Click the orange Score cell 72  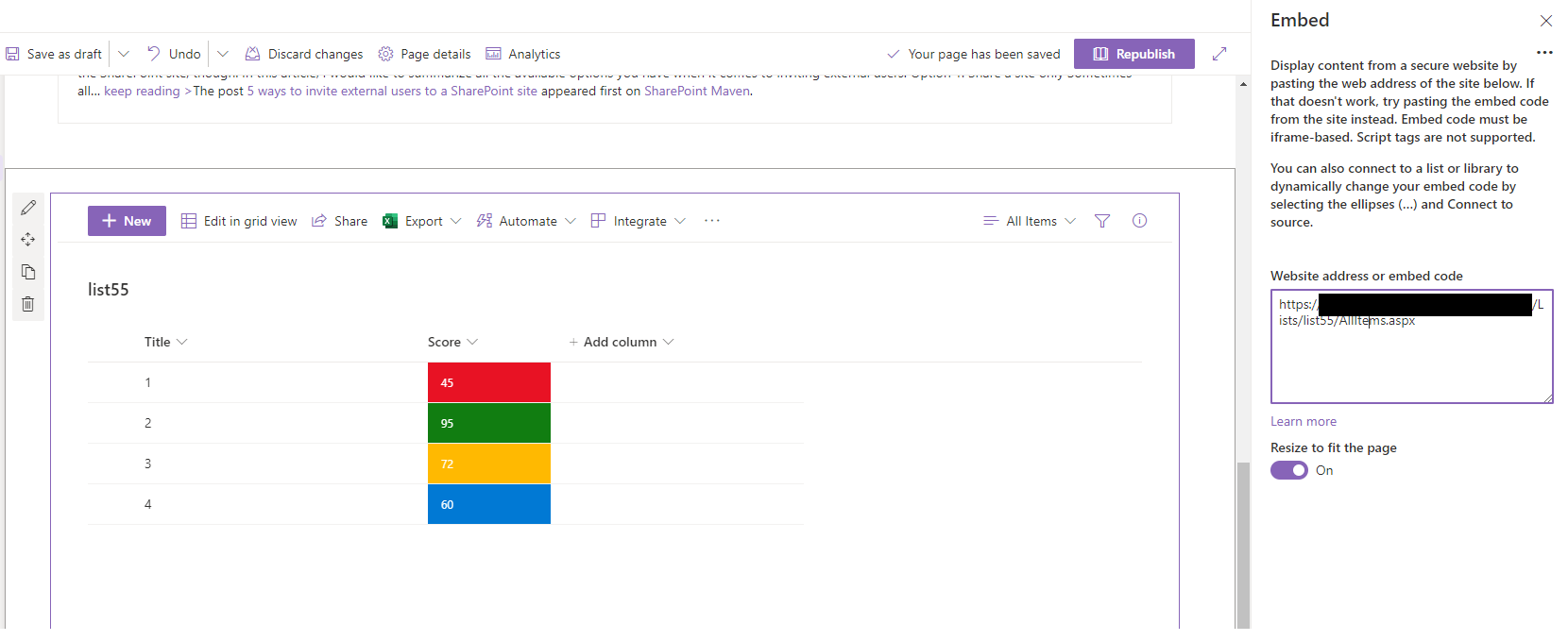click(x=489, y=464)
